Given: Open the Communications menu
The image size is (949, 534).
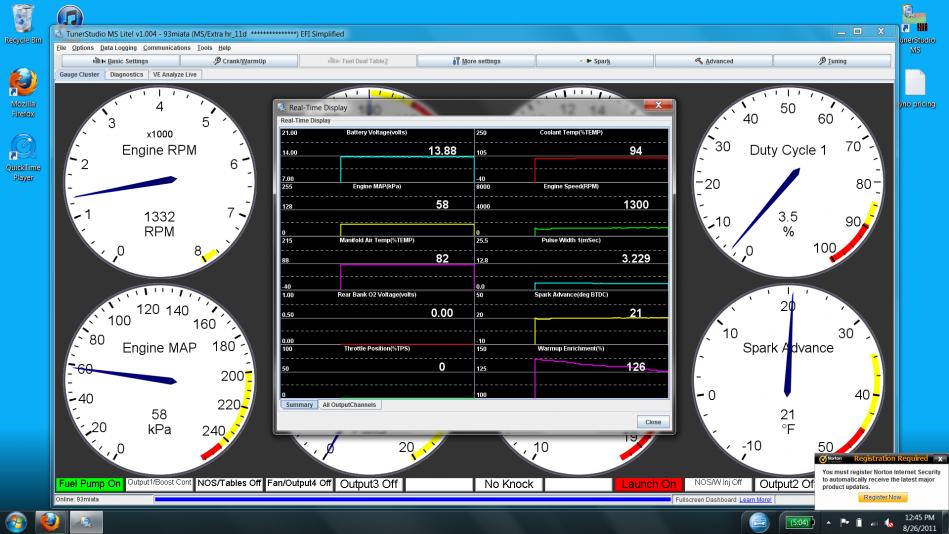Looking at the screenshot, I should tap(167, 48).
